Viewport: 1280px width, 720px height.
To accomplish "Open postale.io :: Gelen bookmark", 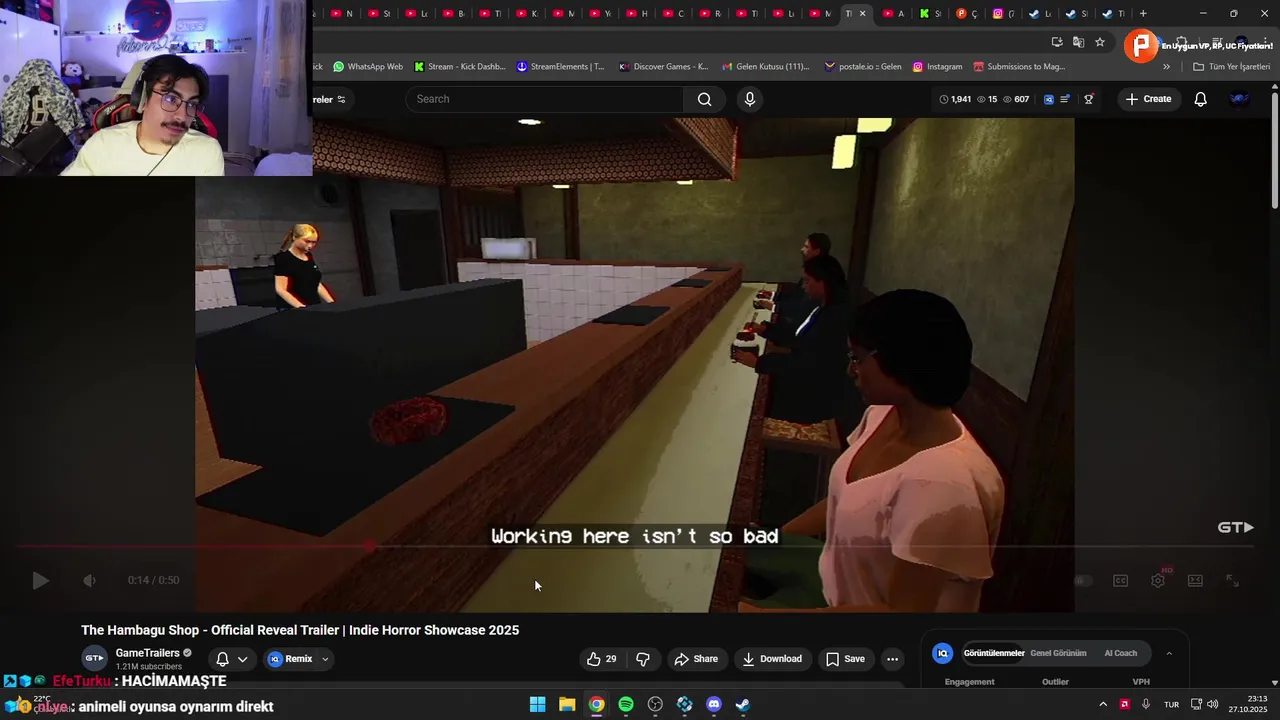I will tap(863, 67).
